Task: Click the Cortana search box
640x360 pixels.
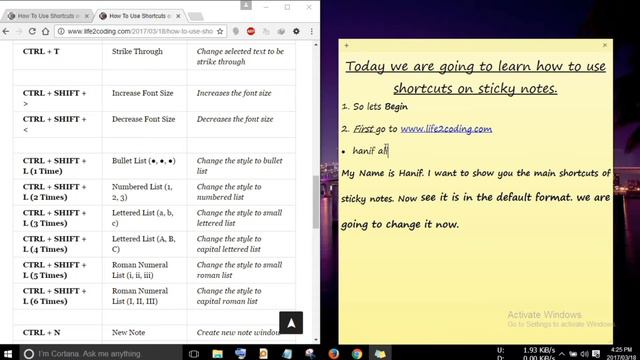Action: (x=100, y=353)
